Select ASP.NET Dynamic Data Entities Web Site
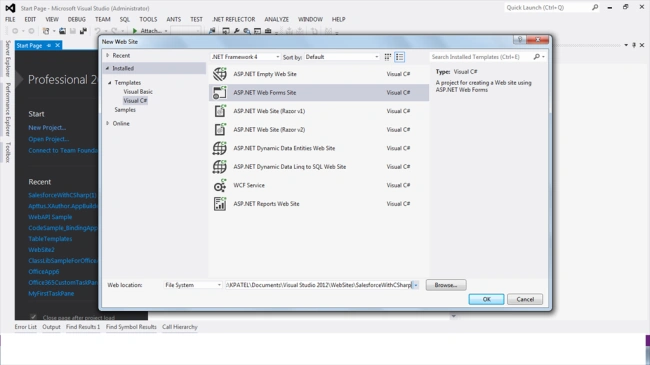This screenshot has height=365, width=650. tap(319, 148)
